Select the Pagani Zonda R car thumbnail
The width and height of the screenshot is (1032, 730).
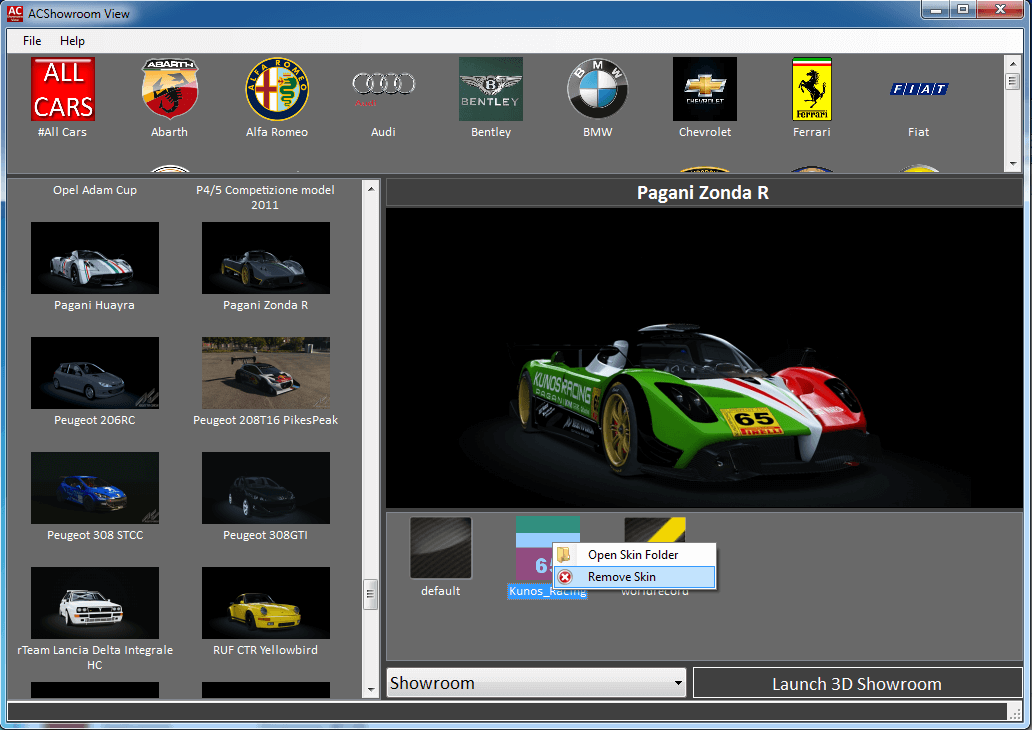(x=266, y=258)
